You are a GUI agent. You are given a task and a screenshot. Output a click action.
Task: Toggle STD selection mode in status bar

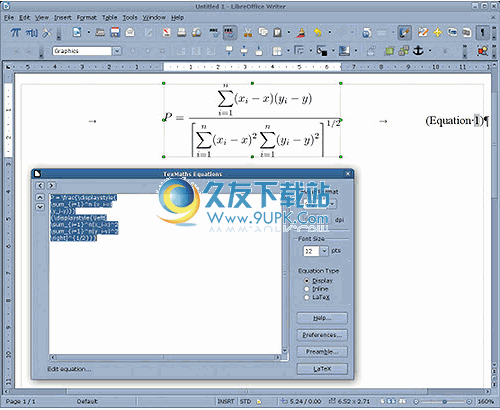click(245, 402)
